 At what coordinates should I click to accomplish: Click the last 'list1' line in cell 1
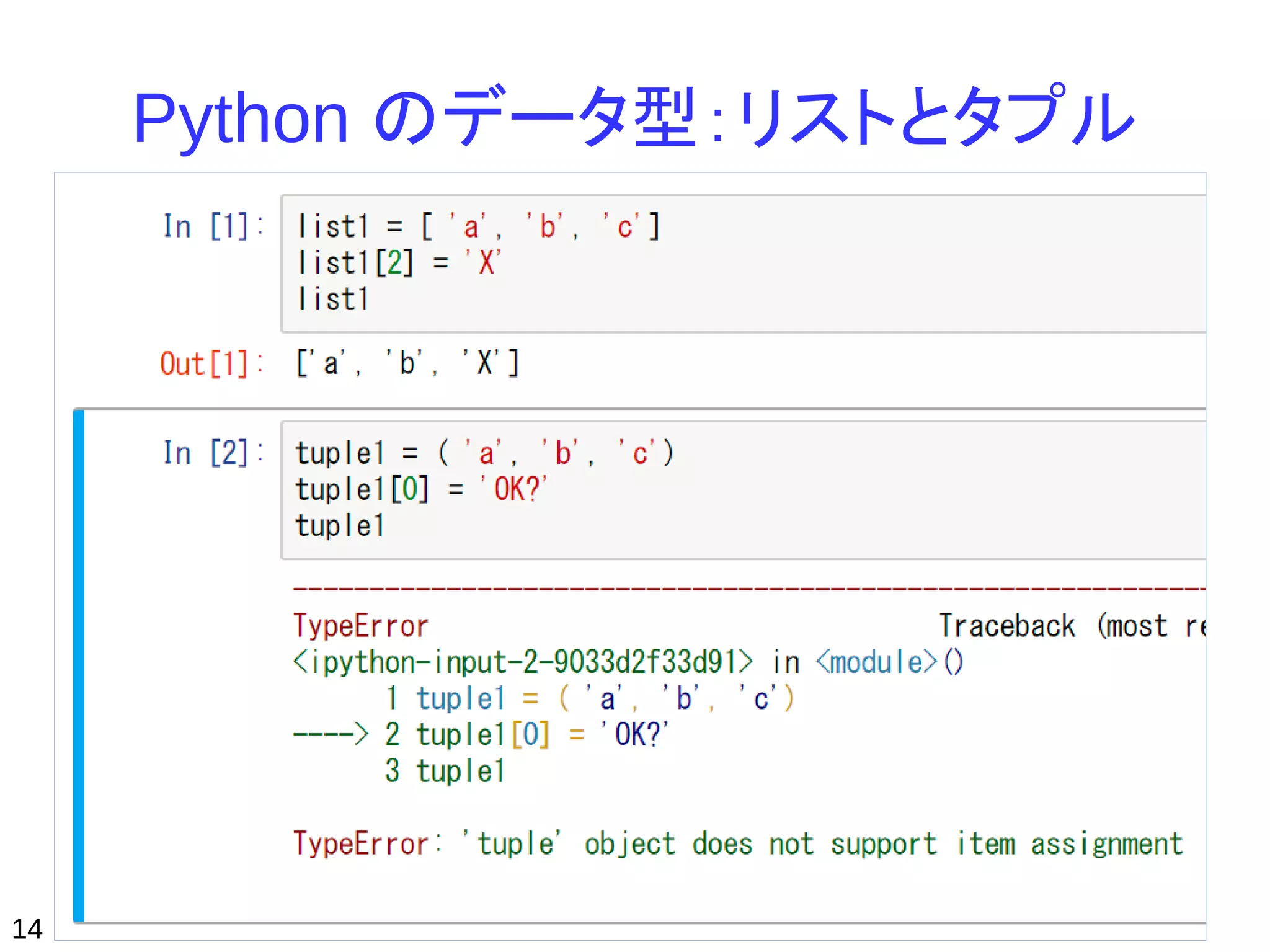(x=333, y=299)
